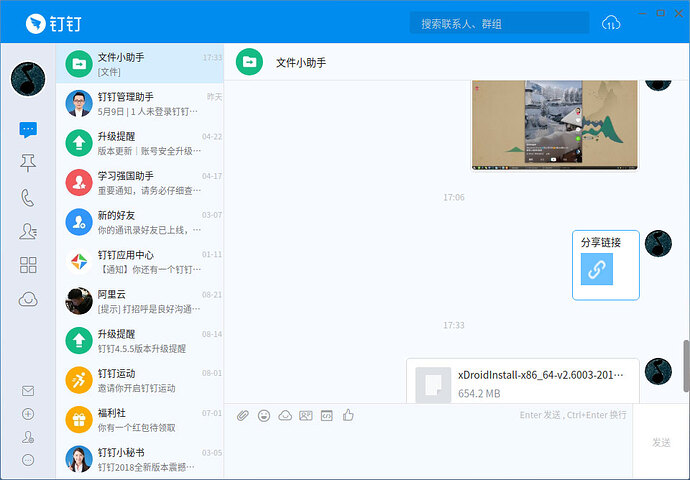
Task: Open the cloud drive icon in sidebar
Action: (x=28, y=299)
